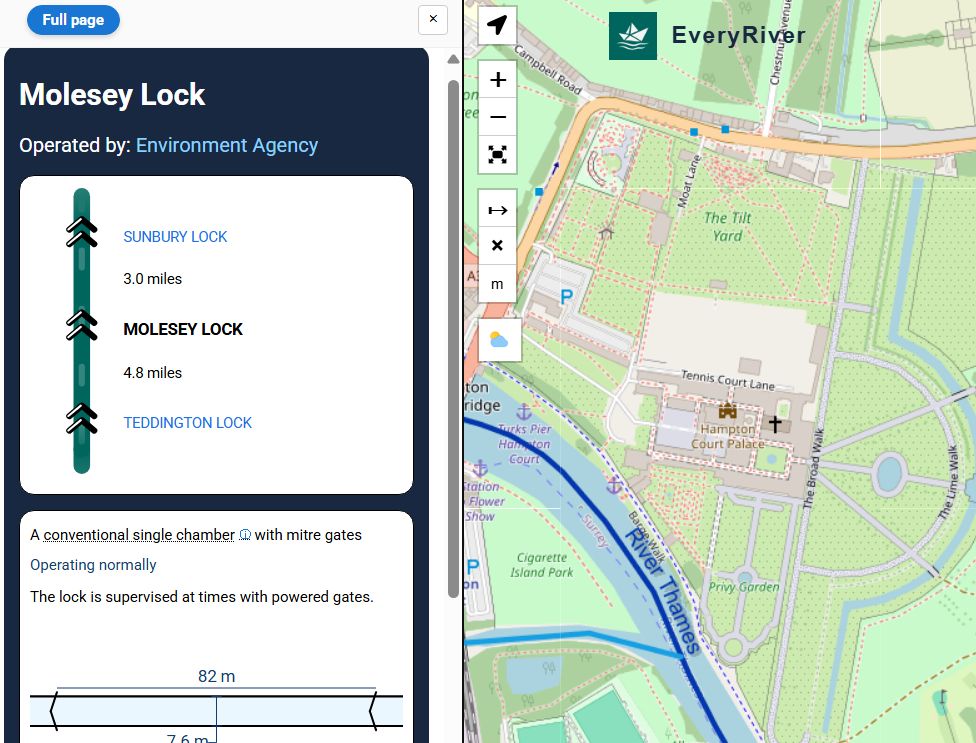Click info icon beside conventional single chamber
Image resolution: width=976 pixels, height=743 pixels.
(x=245, y=536)
